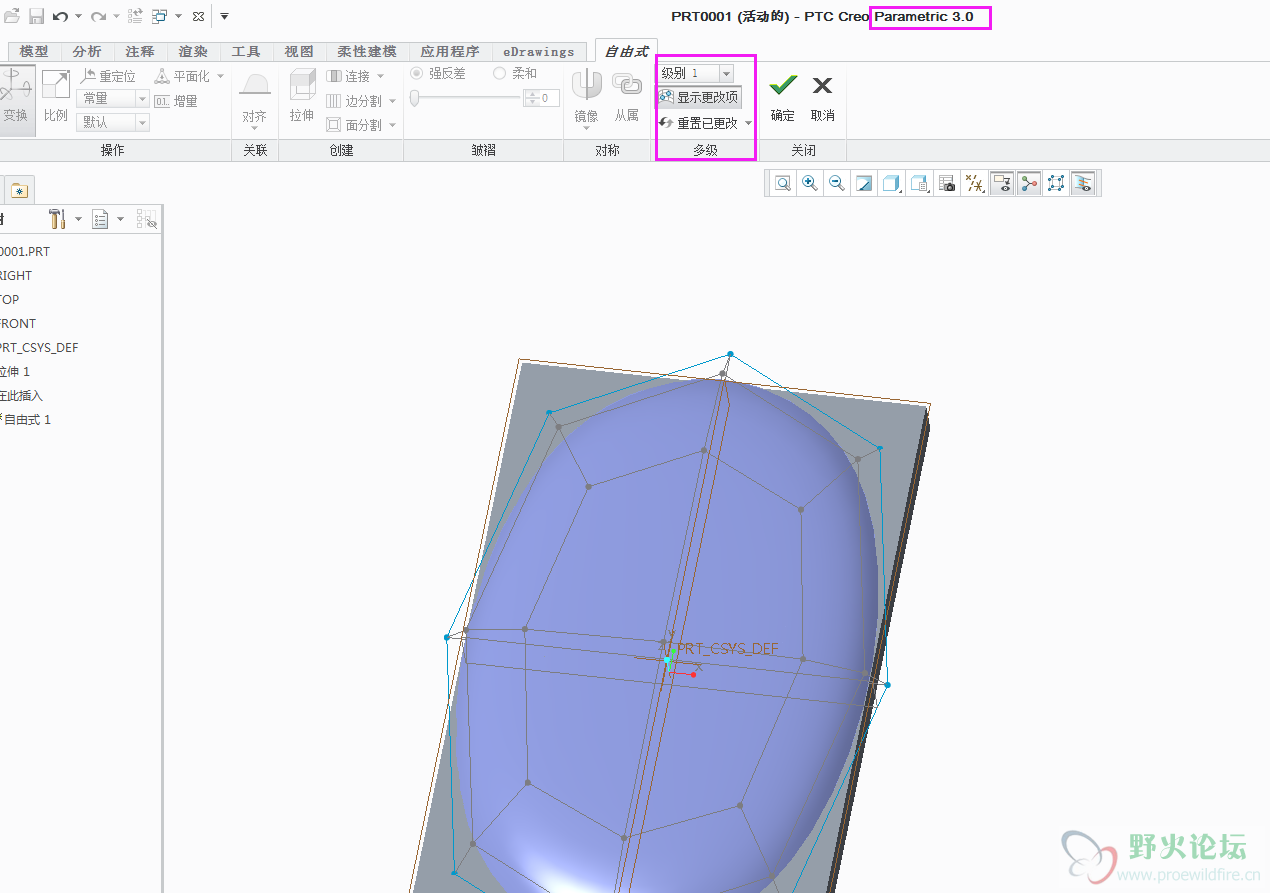Click 重定位 (Relocate) dragger
Viewport: 1270px width, 893px height.
pos(108,76)
